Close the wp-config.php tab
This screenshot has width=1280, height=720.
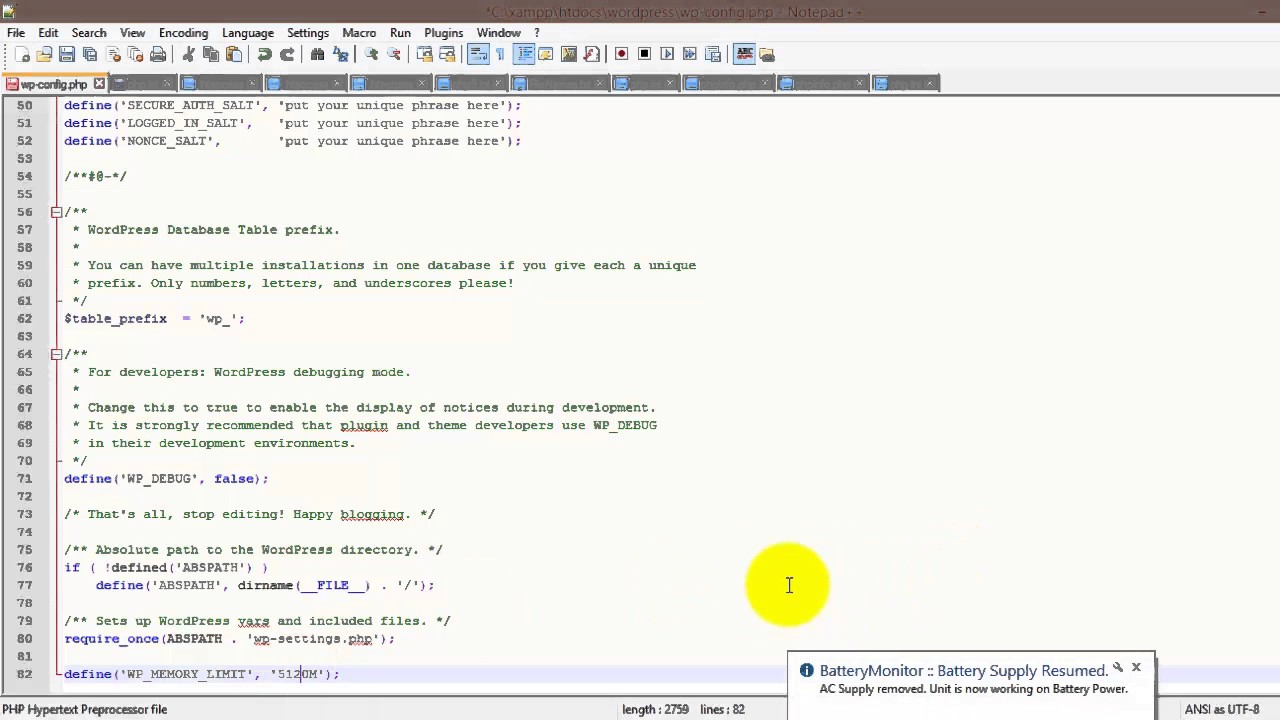98,84
